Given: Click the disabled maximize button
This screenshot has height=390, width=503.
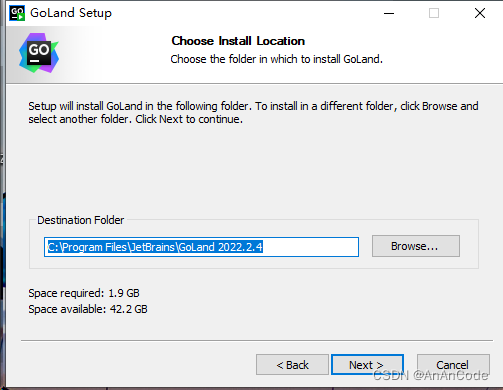Looking at the screenshot, I should 434,13.
